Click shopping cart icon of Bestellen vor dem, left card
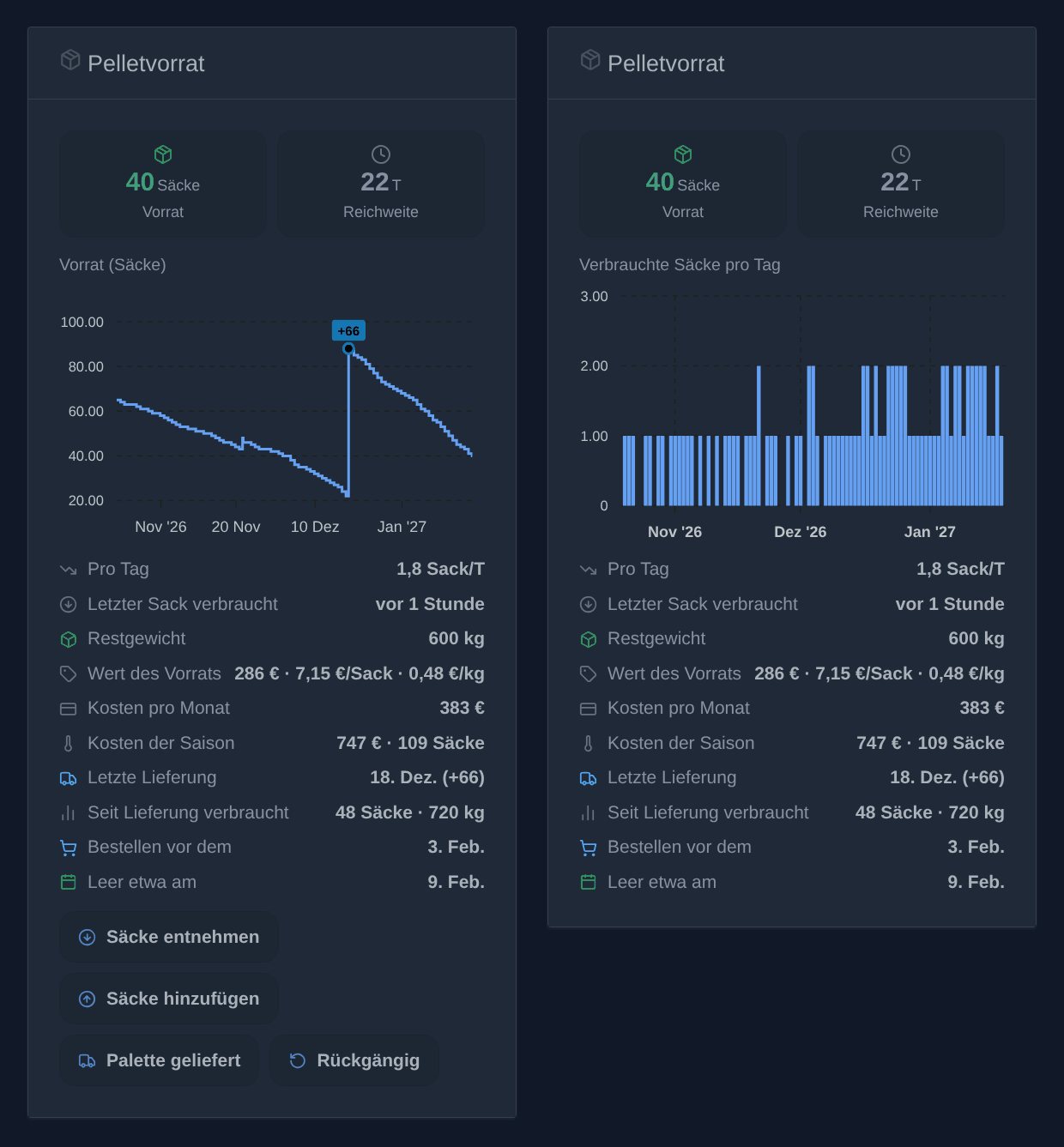 [x=69, y=848]
